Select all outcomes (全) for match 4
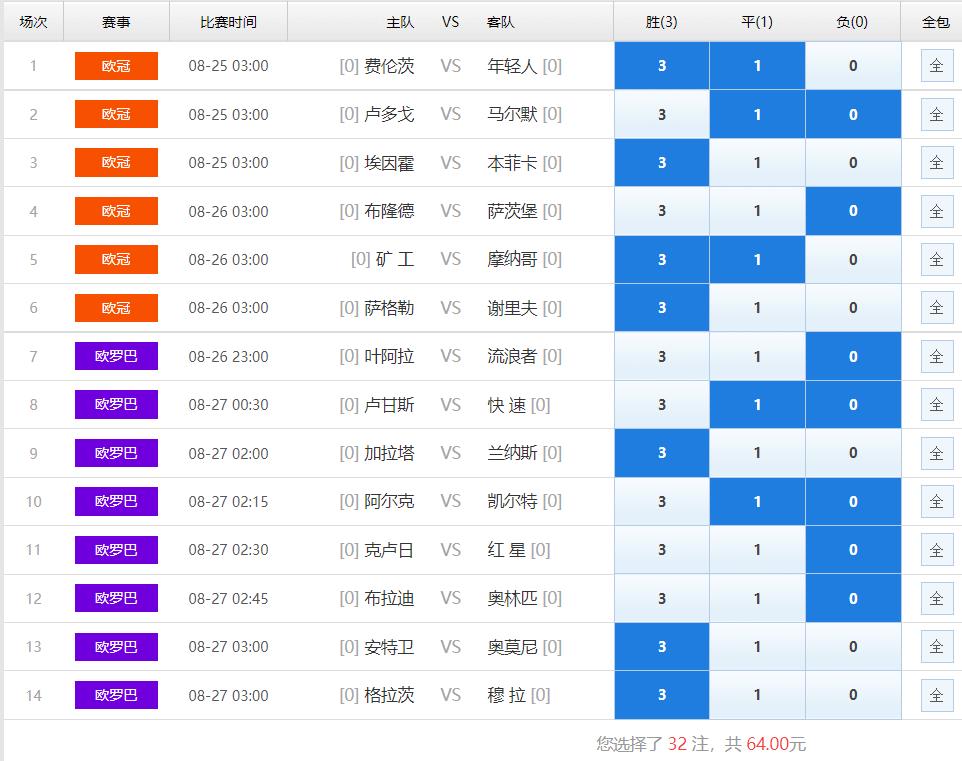The image size is (962, 761). click(x=936, y=211)
